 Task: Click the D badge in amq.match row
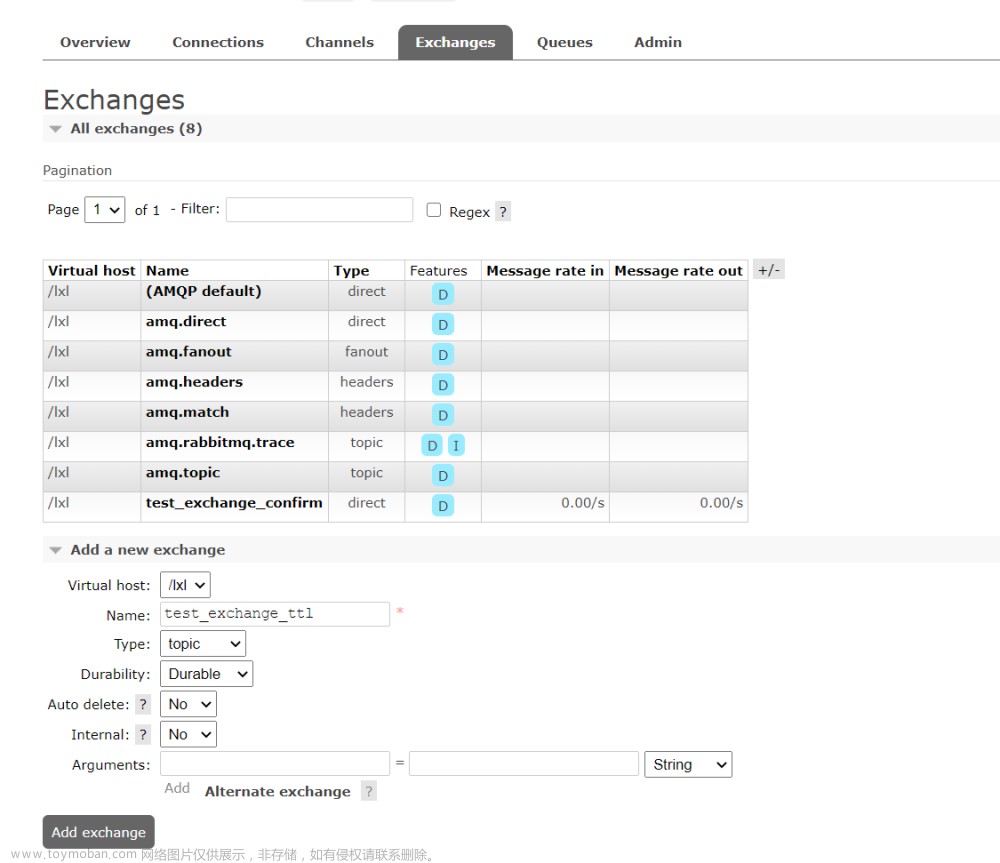point(443,415)
